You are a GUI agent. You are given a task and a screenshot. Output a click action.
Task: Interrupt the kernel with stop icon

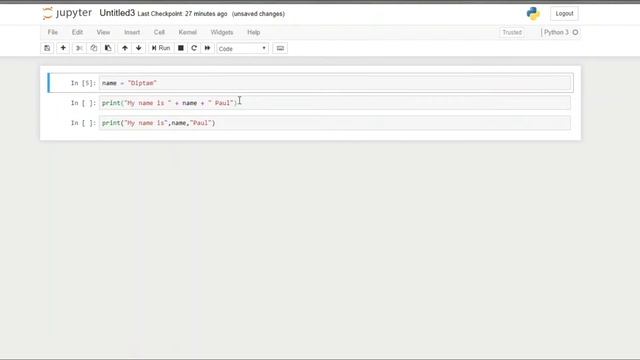(x=181, y=48)
